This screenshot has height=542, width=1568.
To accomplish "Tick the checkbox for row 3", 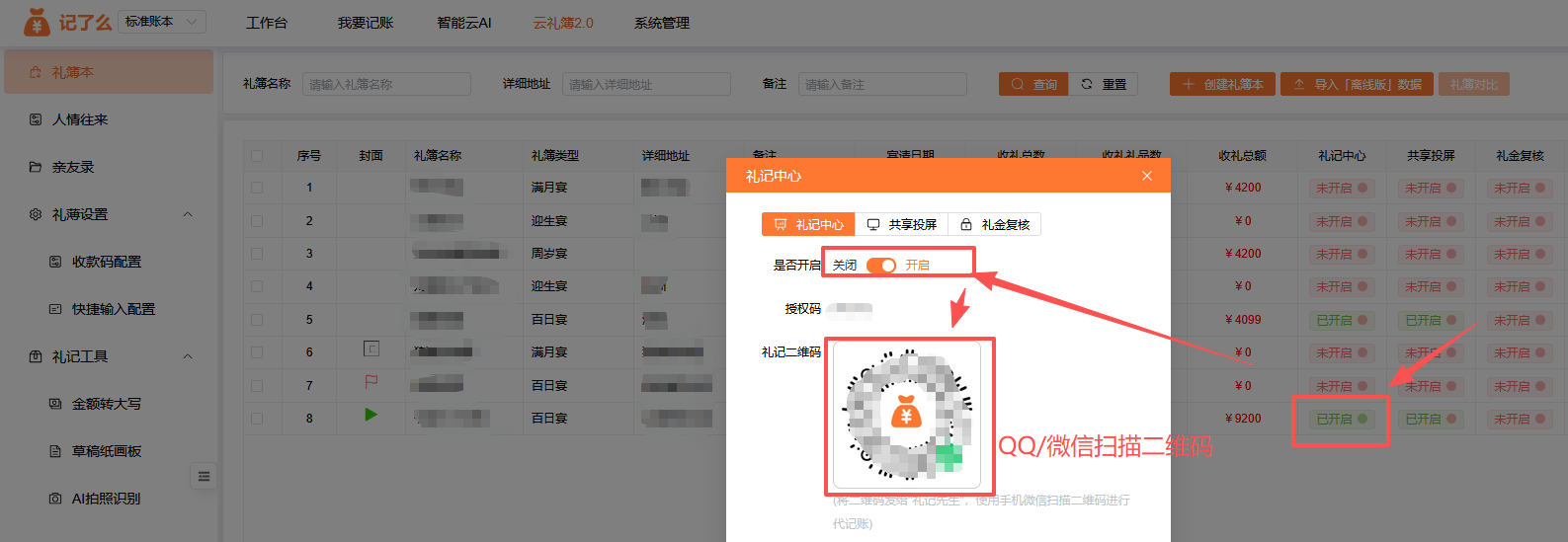I will pyautogui.click(x=257, y=254).
